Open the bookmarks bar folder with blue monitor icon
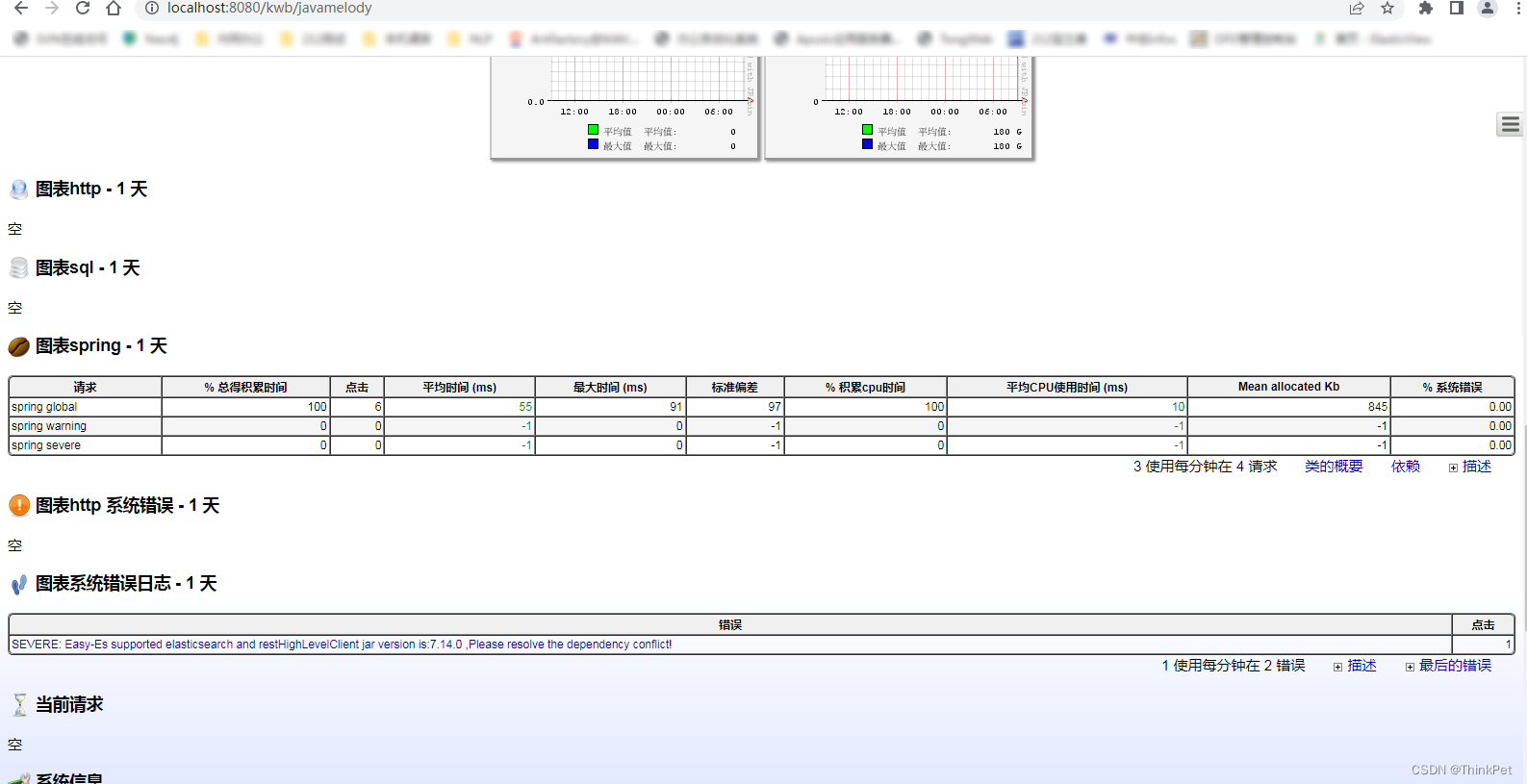The width and height of the screenshot is (1527, 784). [1048, 38]
